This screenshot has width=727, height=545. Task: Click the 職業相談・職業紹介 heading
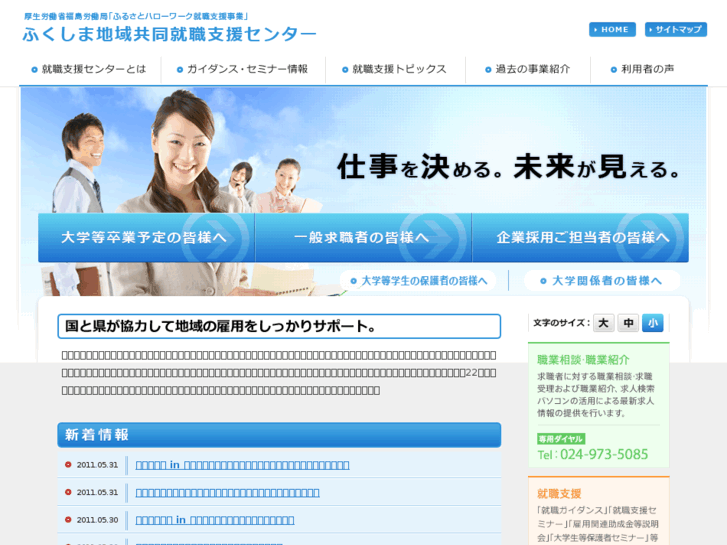pyautogui.click(x=583, y=359)
